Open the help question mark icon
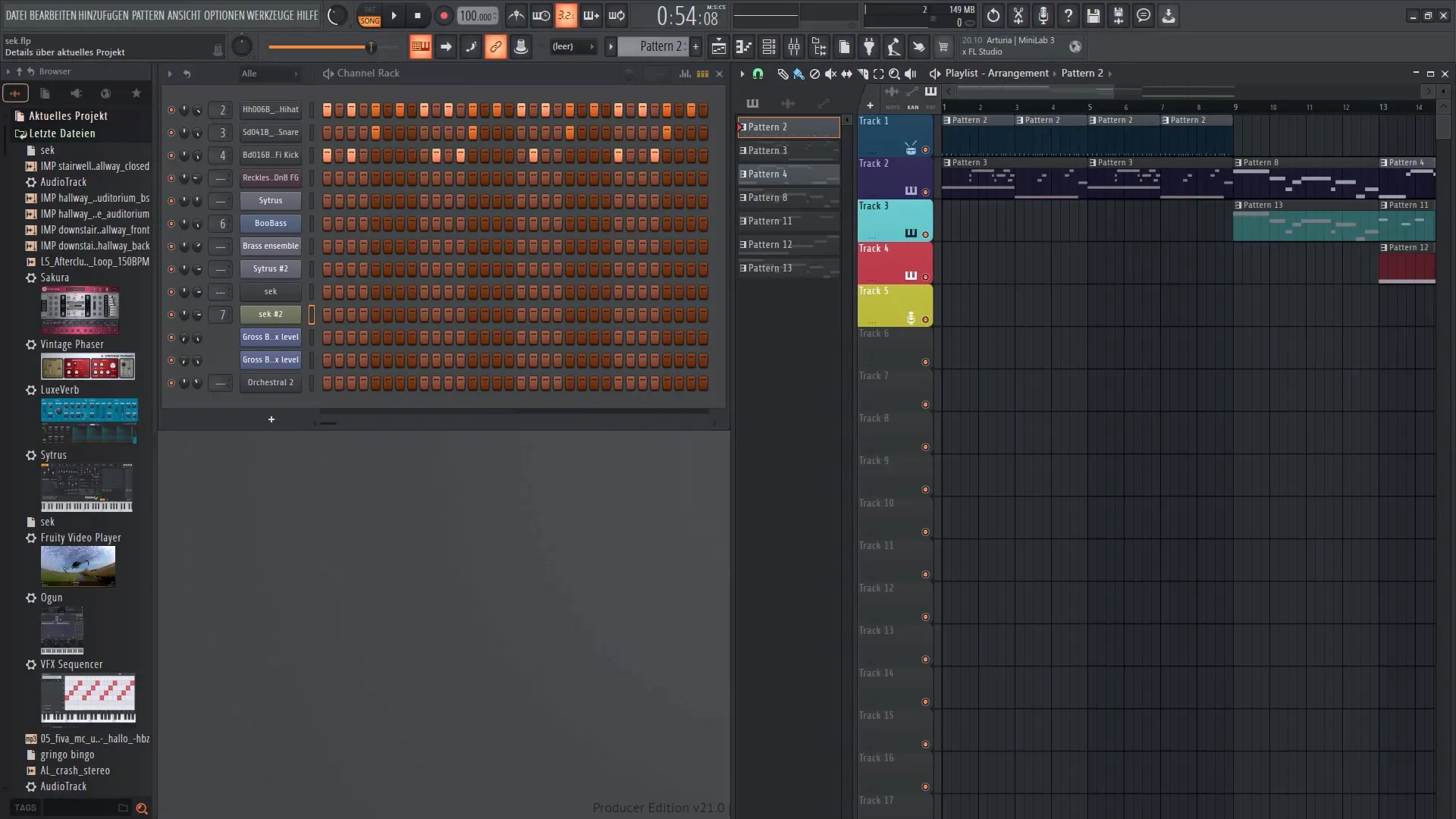 [x=1068, y=15]
